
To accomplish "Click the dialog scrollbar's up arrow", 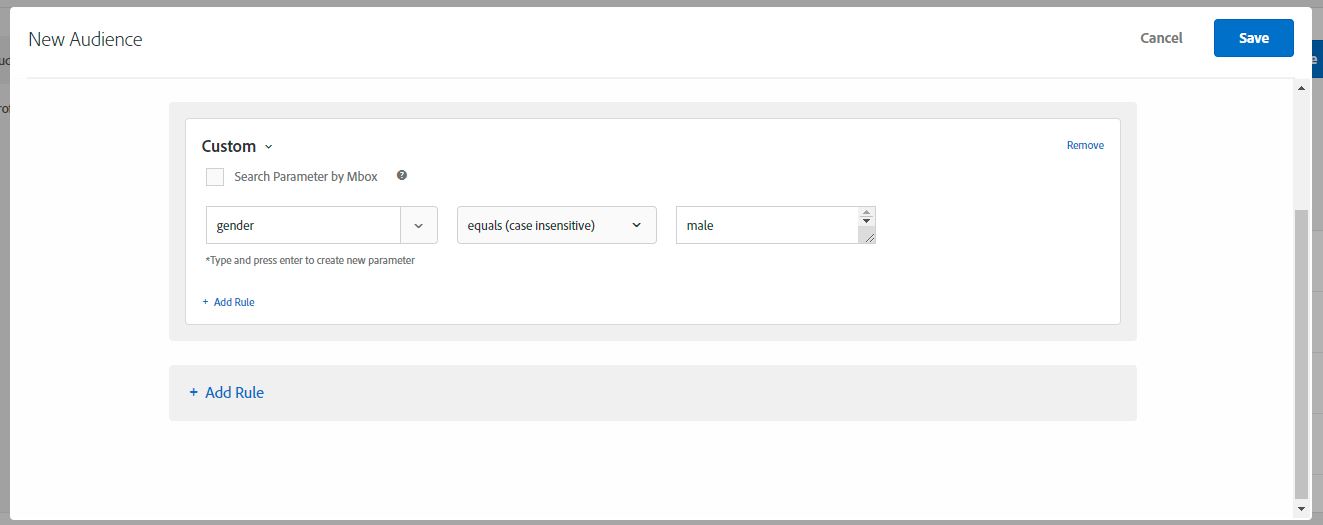I will [1301, 89].
